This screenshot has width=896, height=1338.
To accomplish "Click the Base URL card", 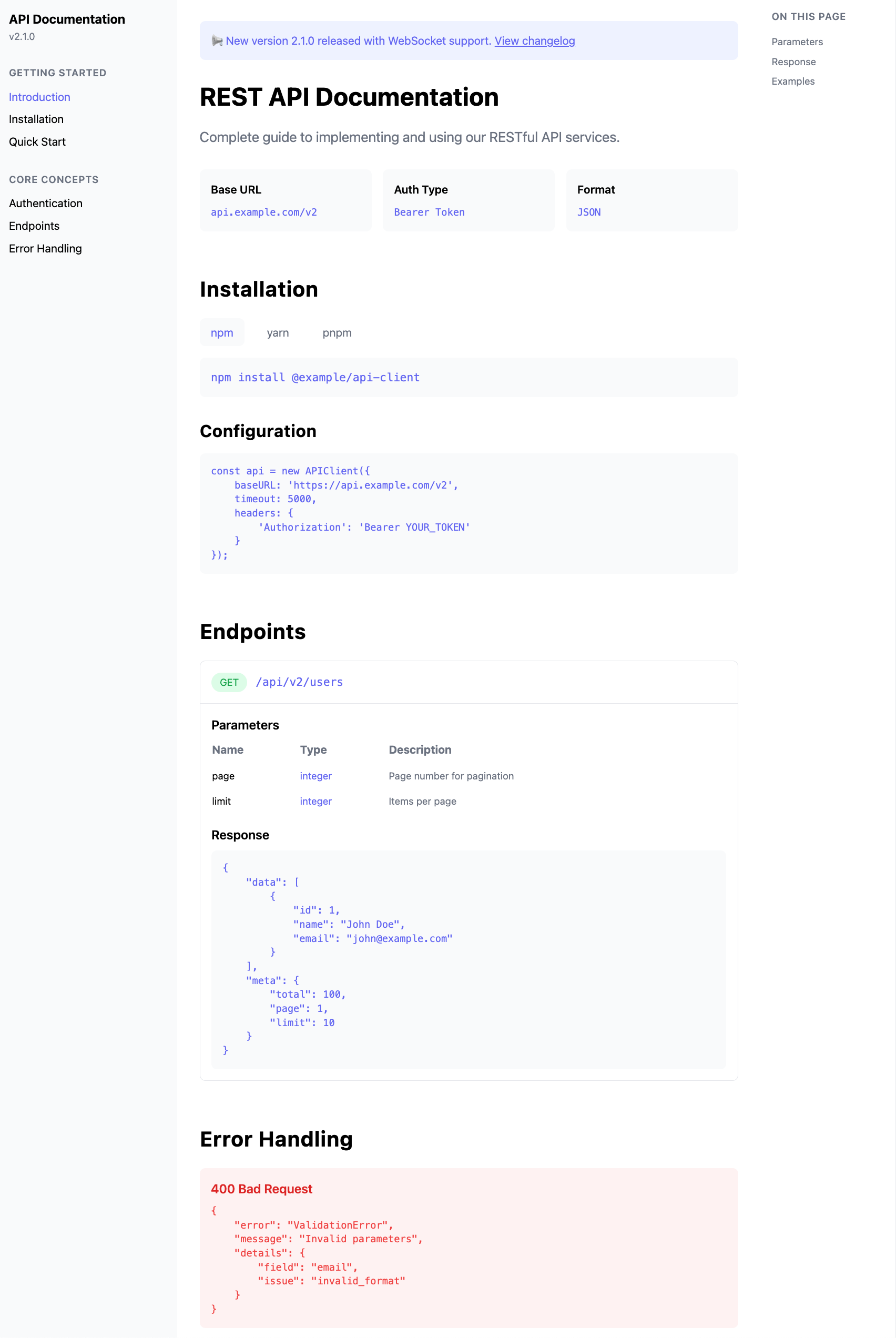I will pos(286,200).
